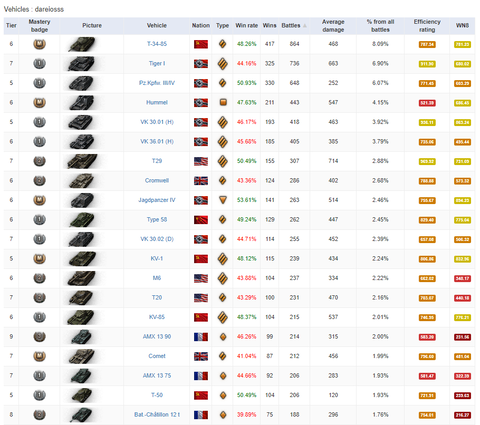480x425 pixels.
Task: Click the T-34-85 mastery badge icon
Action: click(39, 44)
